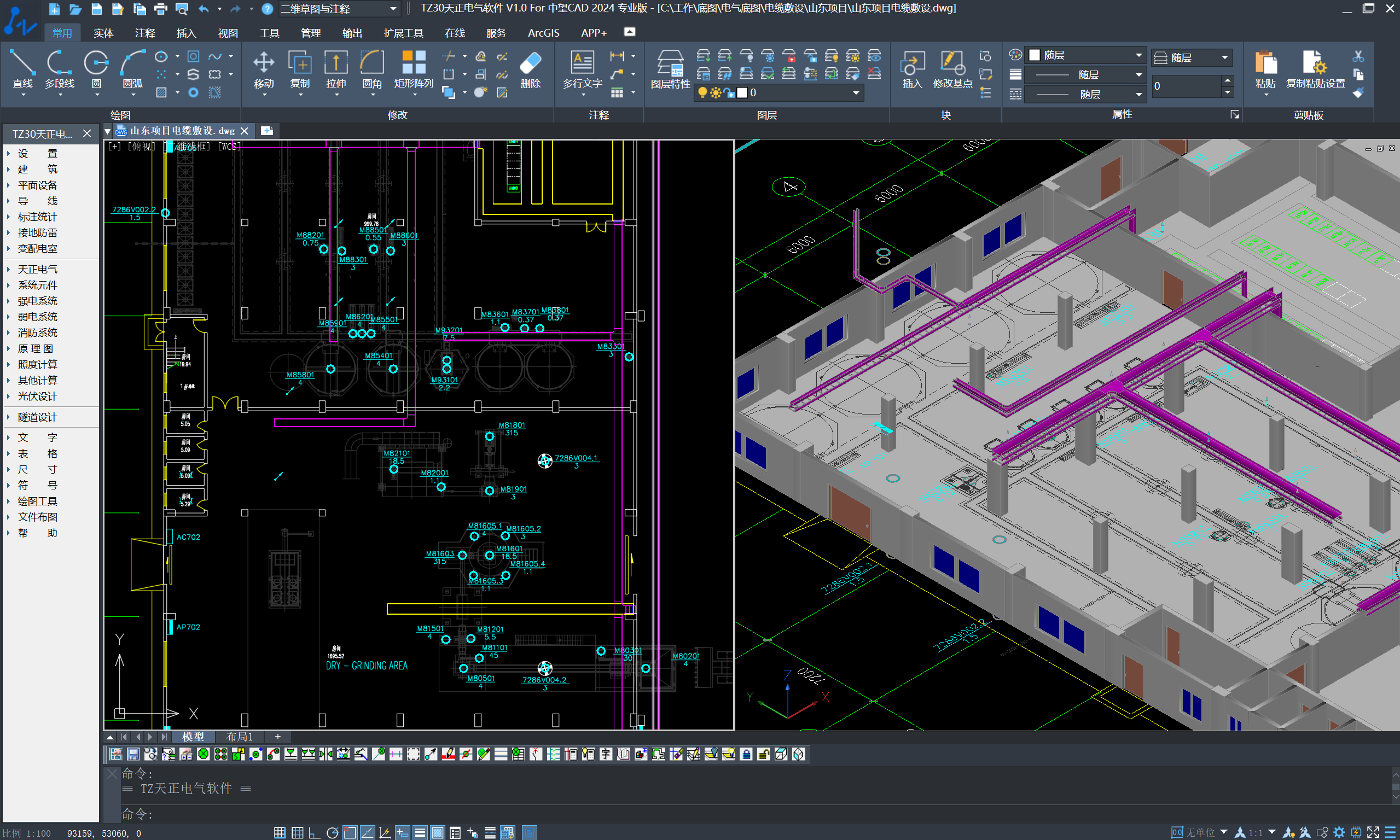Open the 二维草图与注释 workspace dropdown
Viewport: 1400px width, 840px height.
point(339,9)
